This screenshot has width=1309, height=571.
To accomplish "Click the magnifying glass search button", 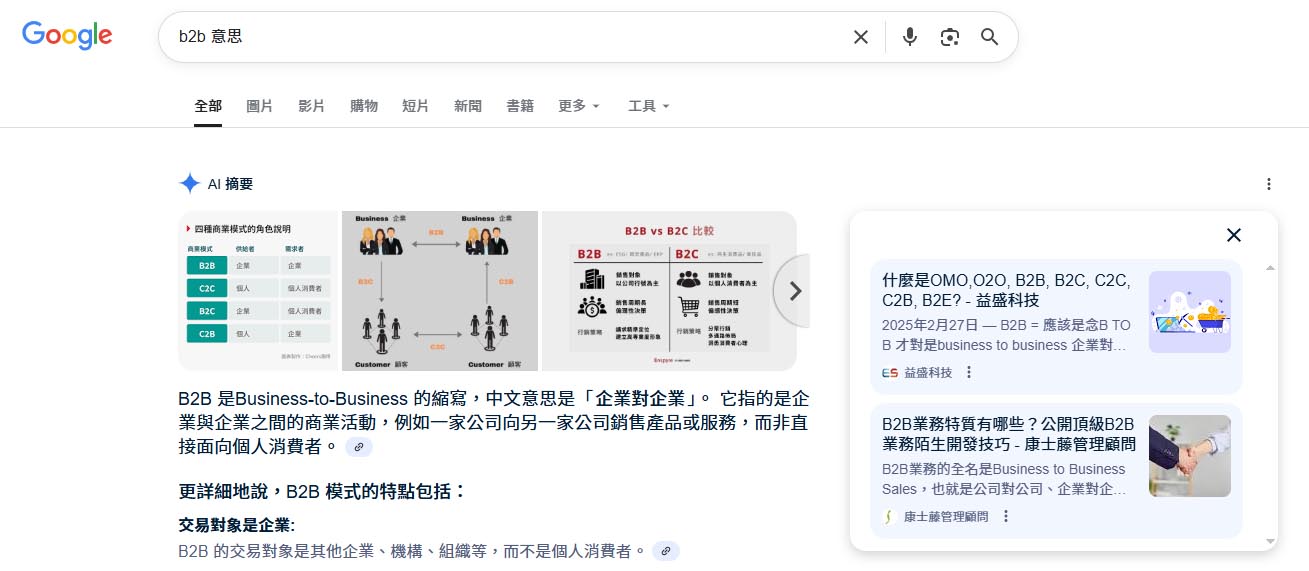I will 989,37.
